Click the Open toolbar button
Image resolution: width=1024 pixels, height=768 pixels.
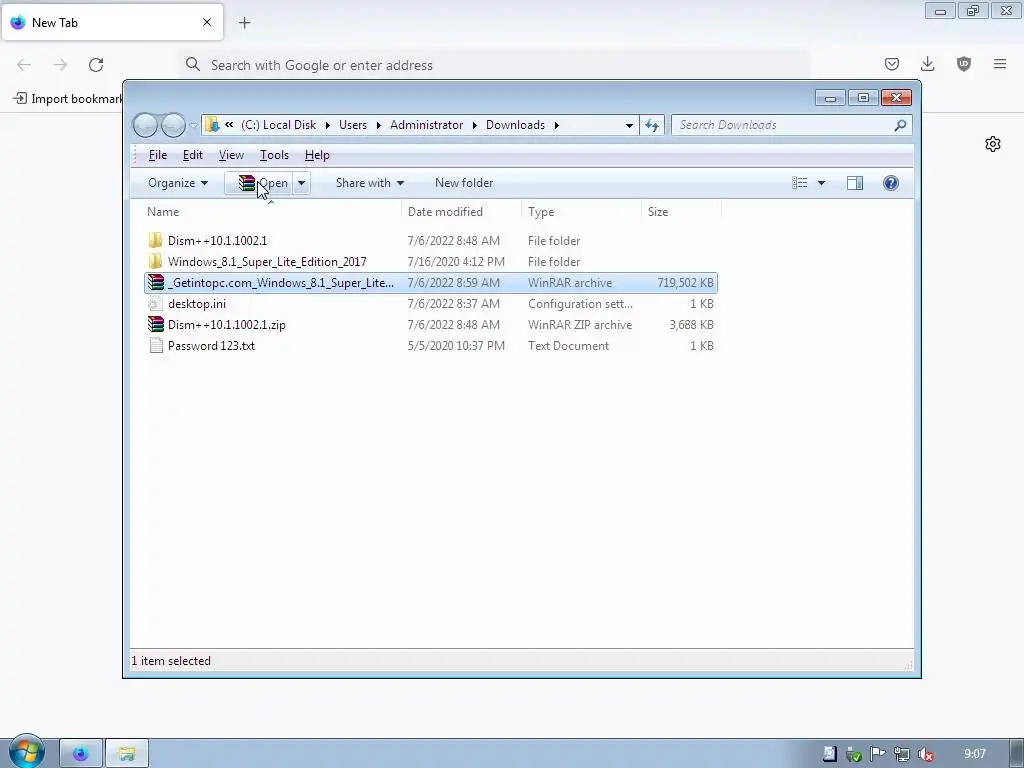click(259, 183)
